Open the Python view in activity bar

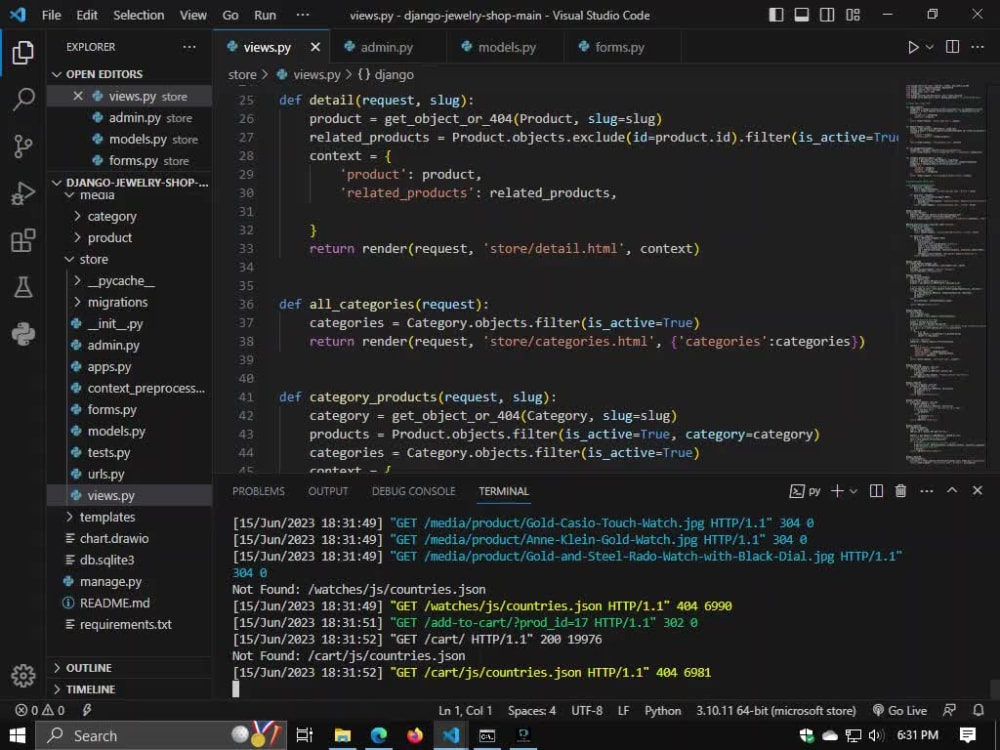[24, 334]
